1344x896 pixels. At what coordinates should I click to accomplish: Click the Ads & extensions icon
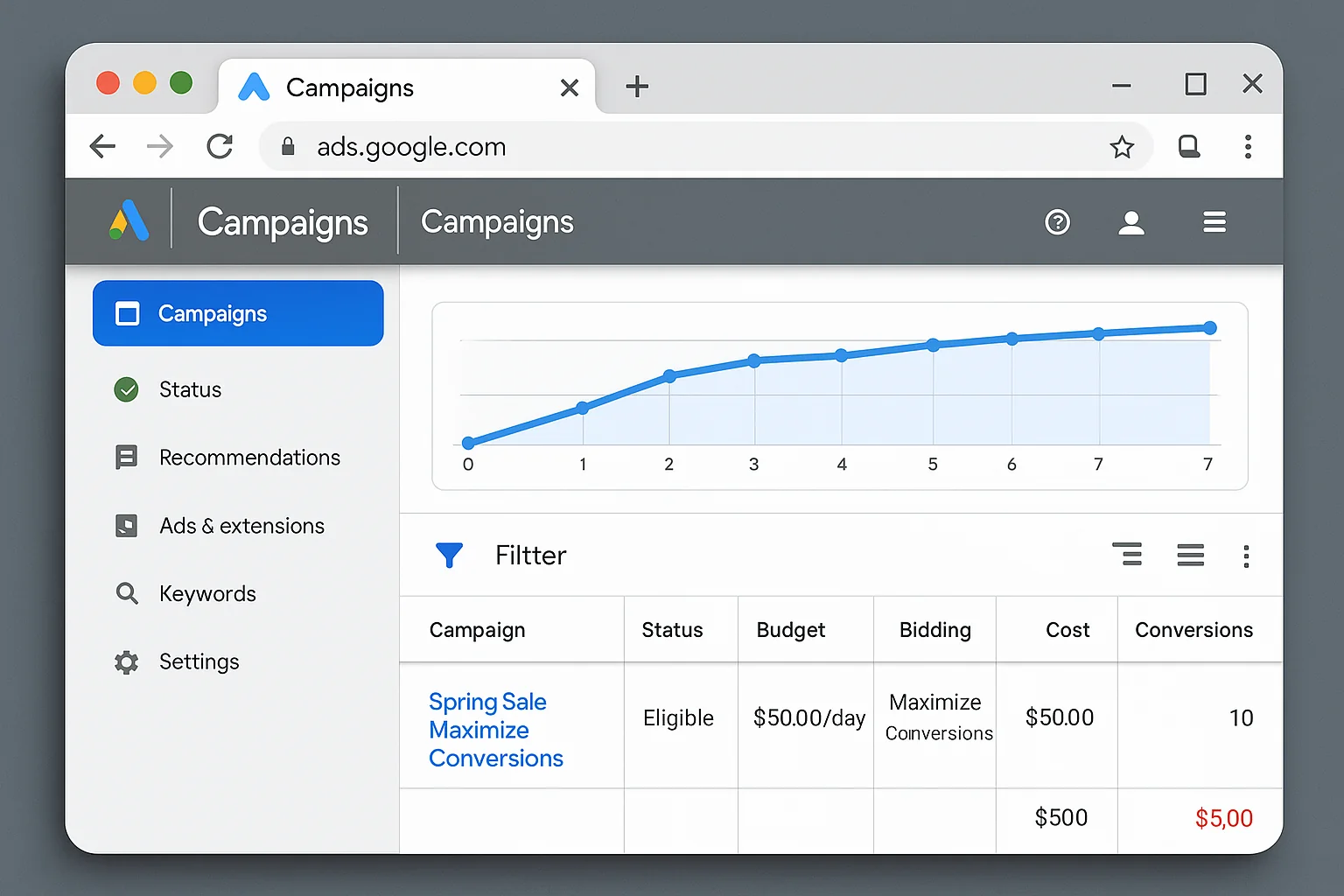(127, 525)
